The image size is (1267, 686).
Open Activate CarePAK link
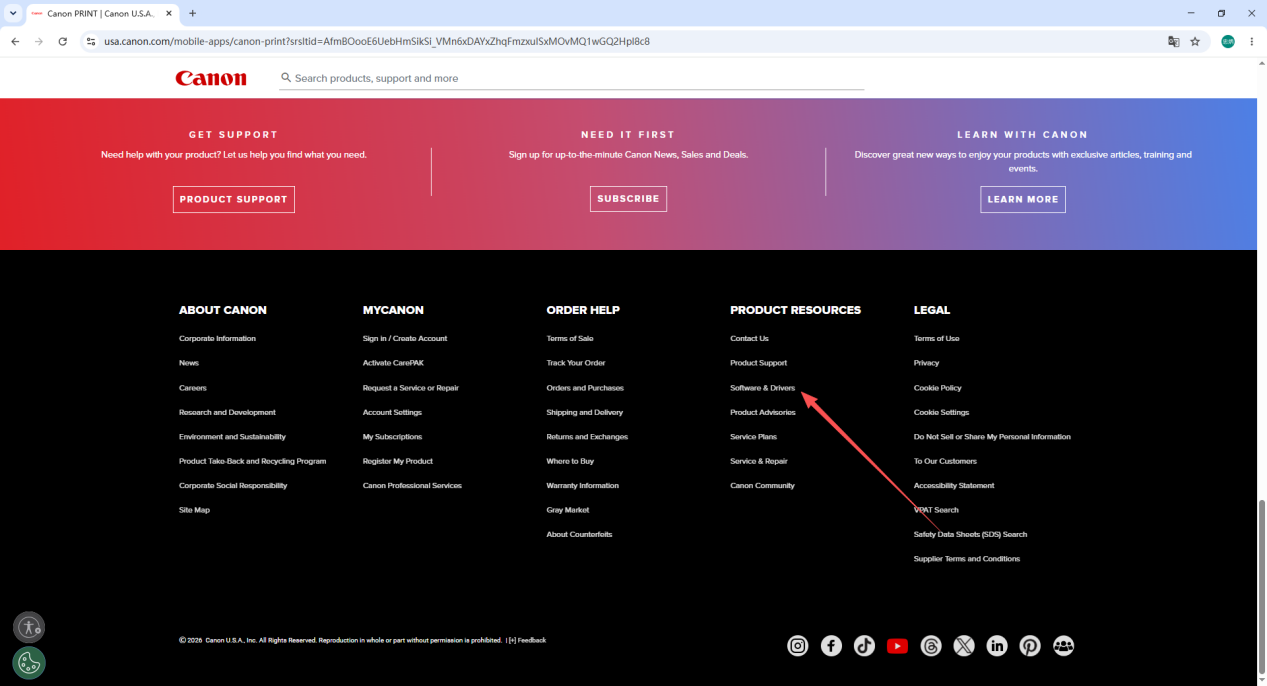tap(393, 363)
